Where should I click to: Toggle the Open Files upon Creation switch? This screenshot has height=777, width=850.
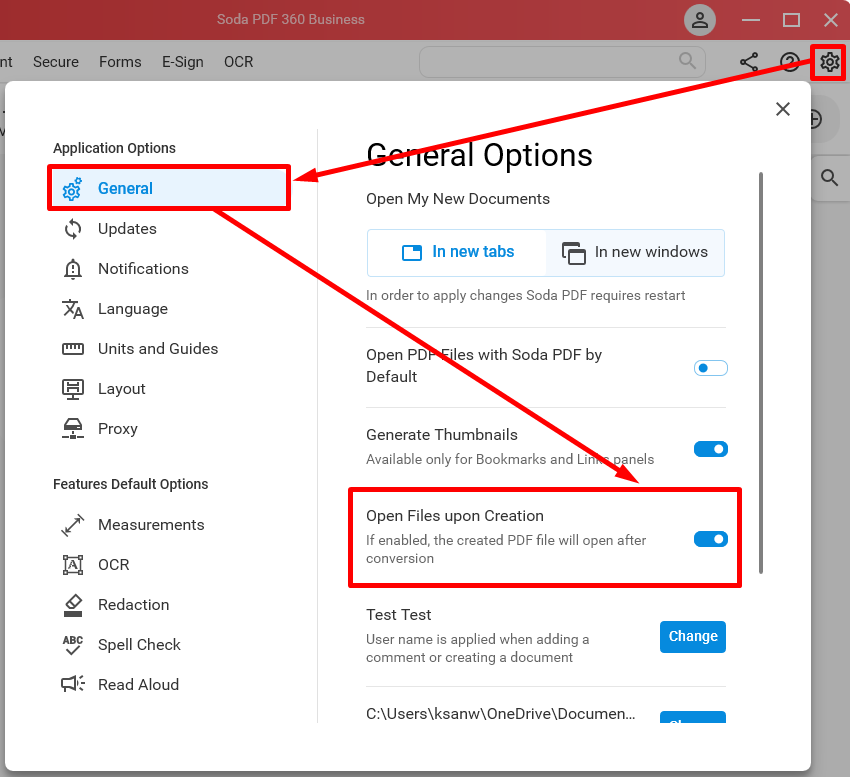click(710, 539)
